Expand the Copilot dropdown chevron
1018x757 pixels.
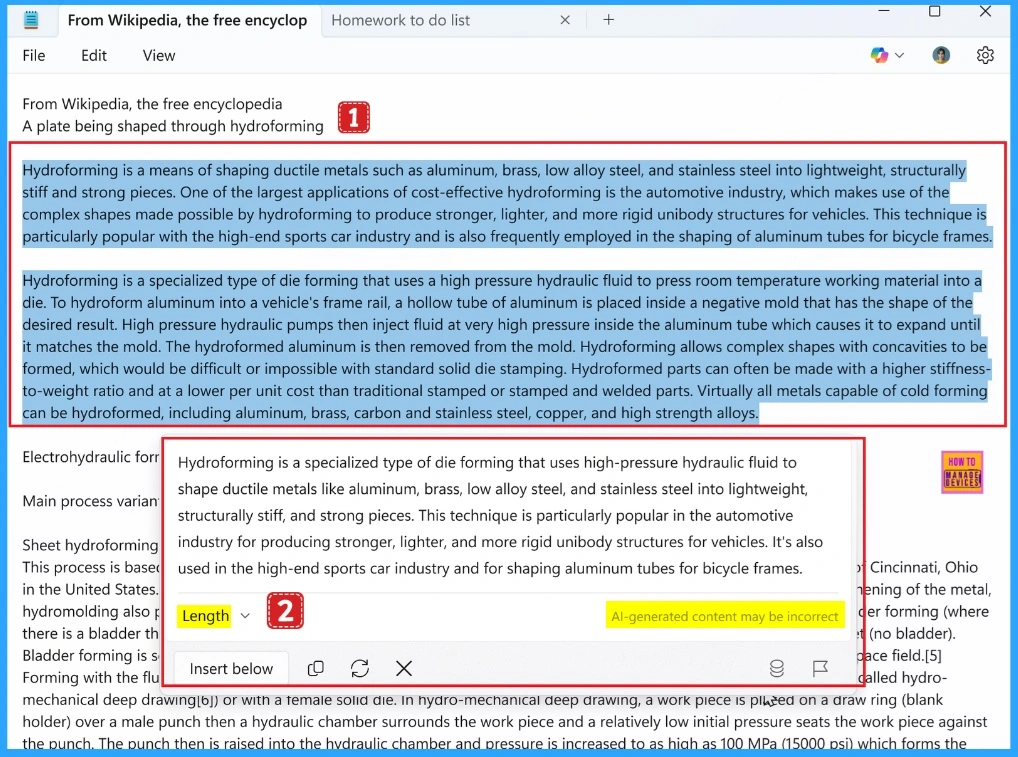pos(899,55)
